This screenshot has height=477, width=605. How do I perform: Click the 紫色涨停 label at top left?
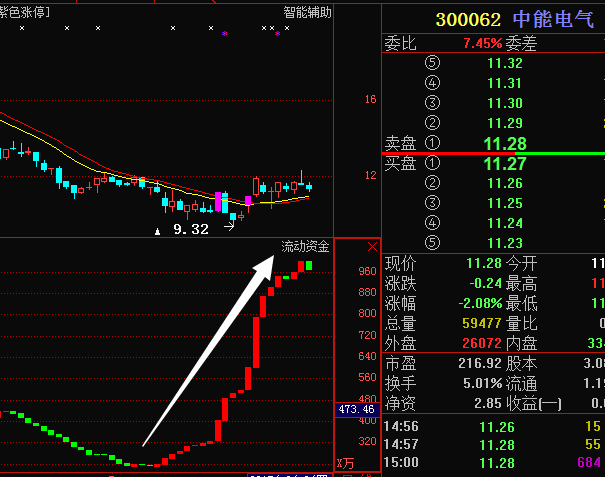pyautogui.click(x=26, y=12)
